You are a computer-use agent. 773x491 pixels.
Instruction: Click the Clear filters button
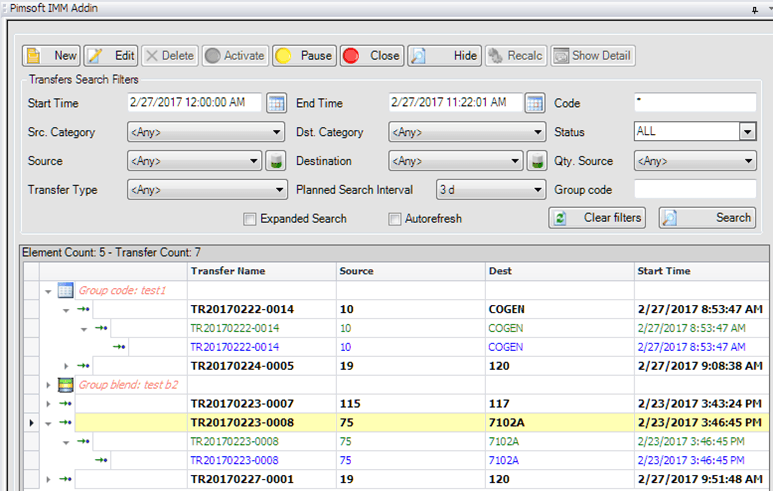click(x=597, y=218)
